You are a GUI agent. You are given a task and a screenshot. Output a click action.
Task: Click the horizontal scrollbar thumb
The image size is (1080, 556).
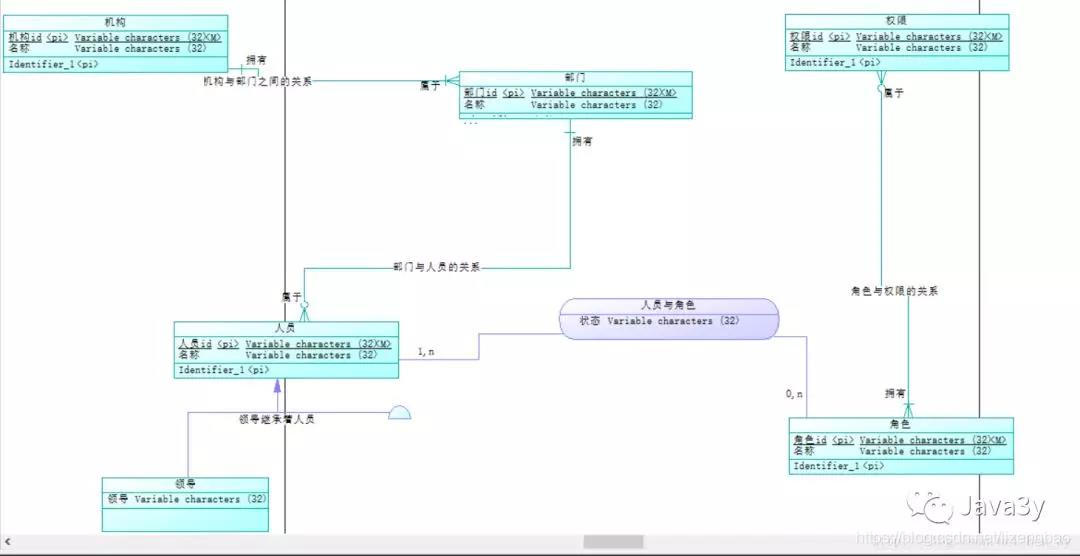pos(613,542)
